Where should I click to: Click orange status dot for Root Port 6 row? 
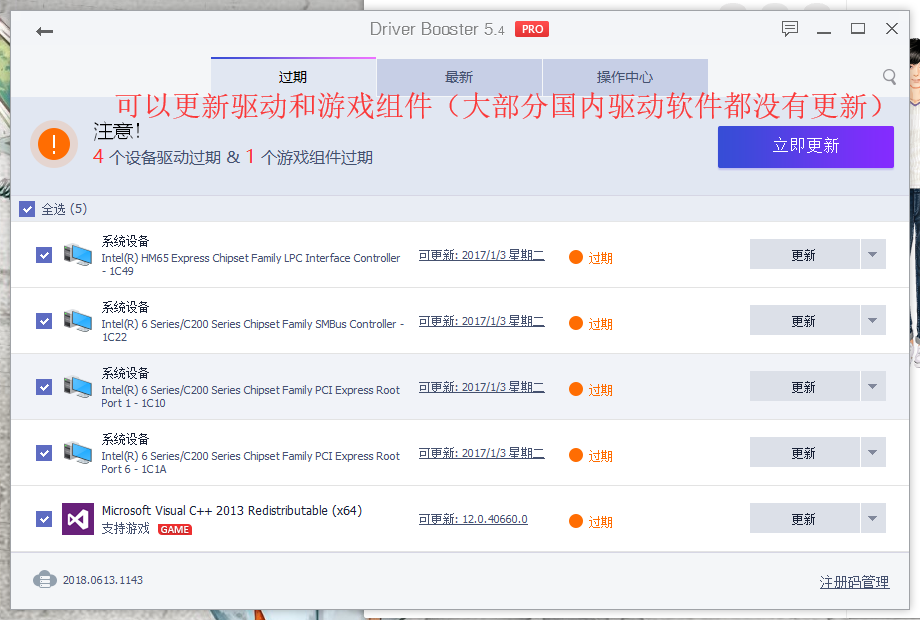click(x=576, y=455)
